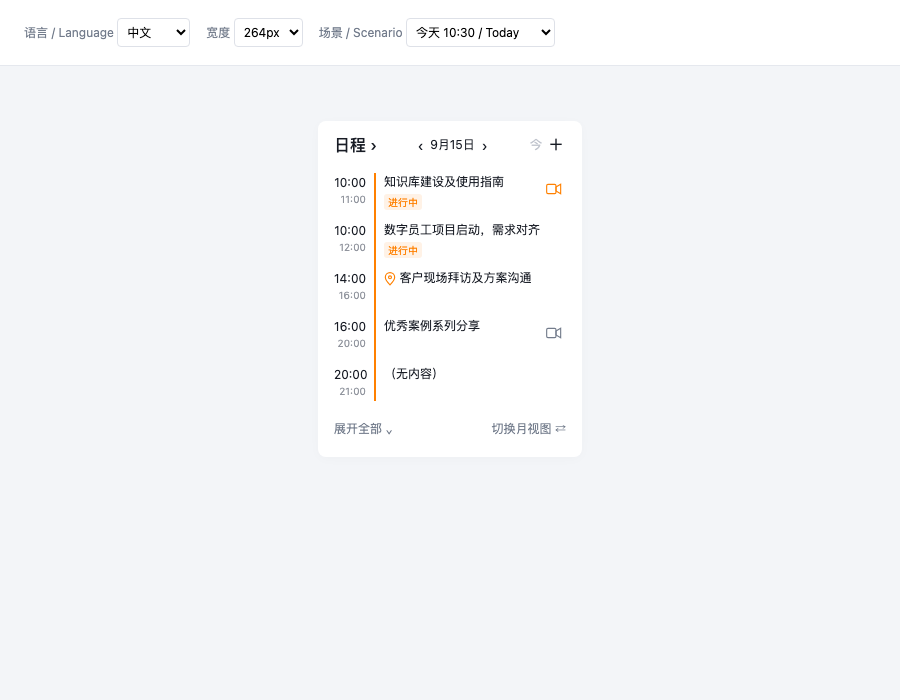Switch to month view via 切换月视图

click(x=529, y=429)
